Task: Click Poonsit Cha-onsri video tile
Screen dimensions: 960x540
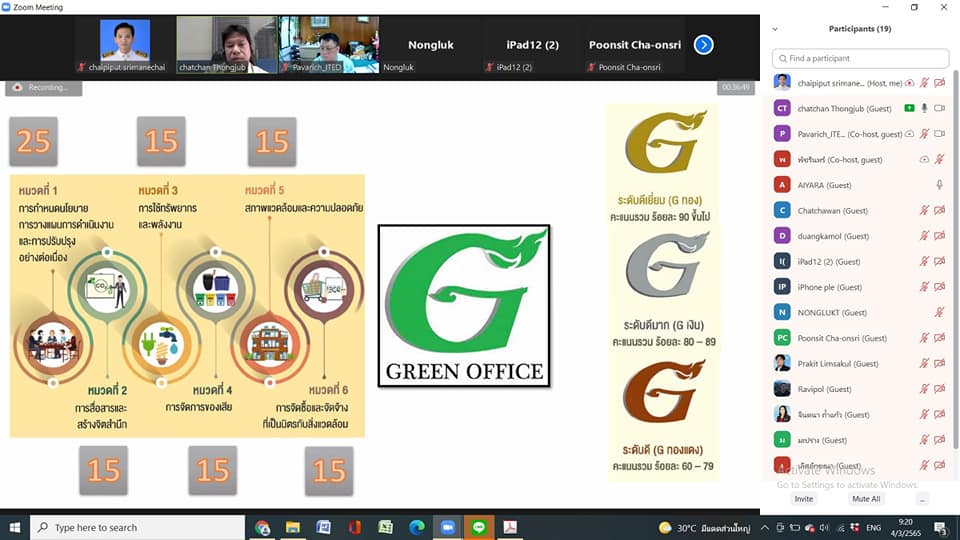Action: (x=634, y=45)
